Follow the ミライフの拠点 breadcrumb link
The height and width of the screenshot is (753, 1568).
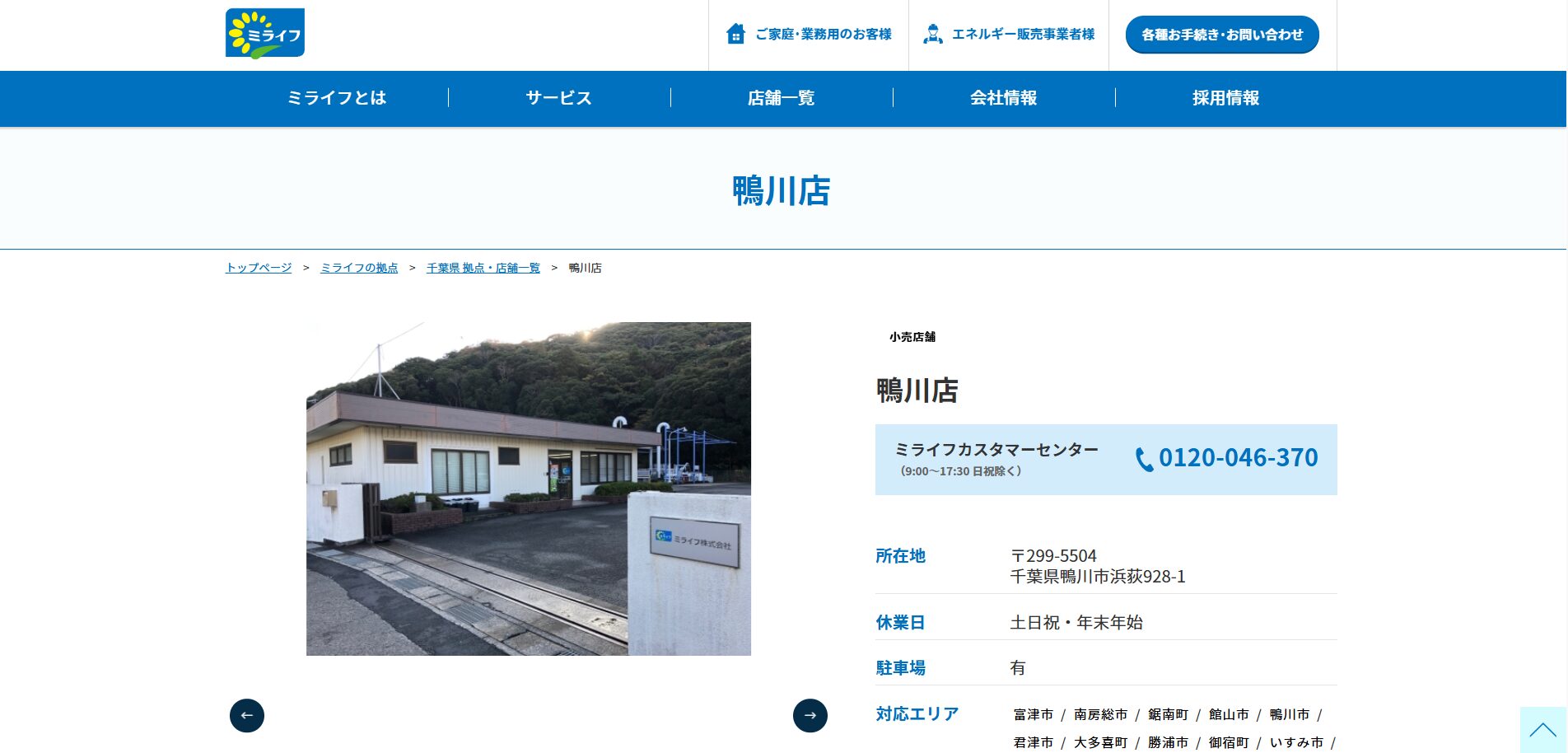[x=359, y=268]
